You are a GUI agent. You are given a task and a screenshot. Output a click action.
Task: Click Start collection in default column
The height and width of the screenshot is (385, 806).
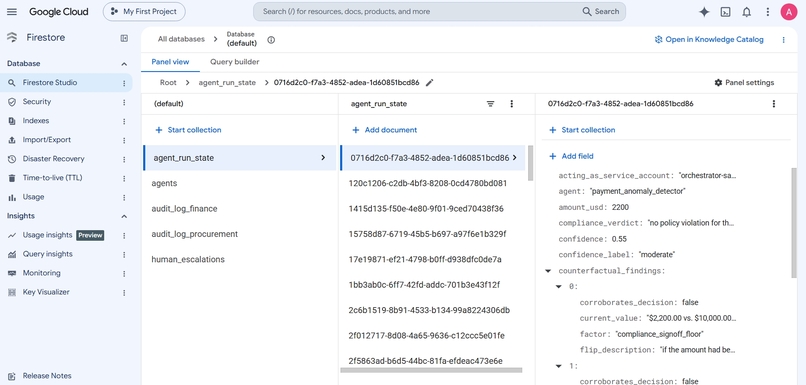[x=188, y=130]
